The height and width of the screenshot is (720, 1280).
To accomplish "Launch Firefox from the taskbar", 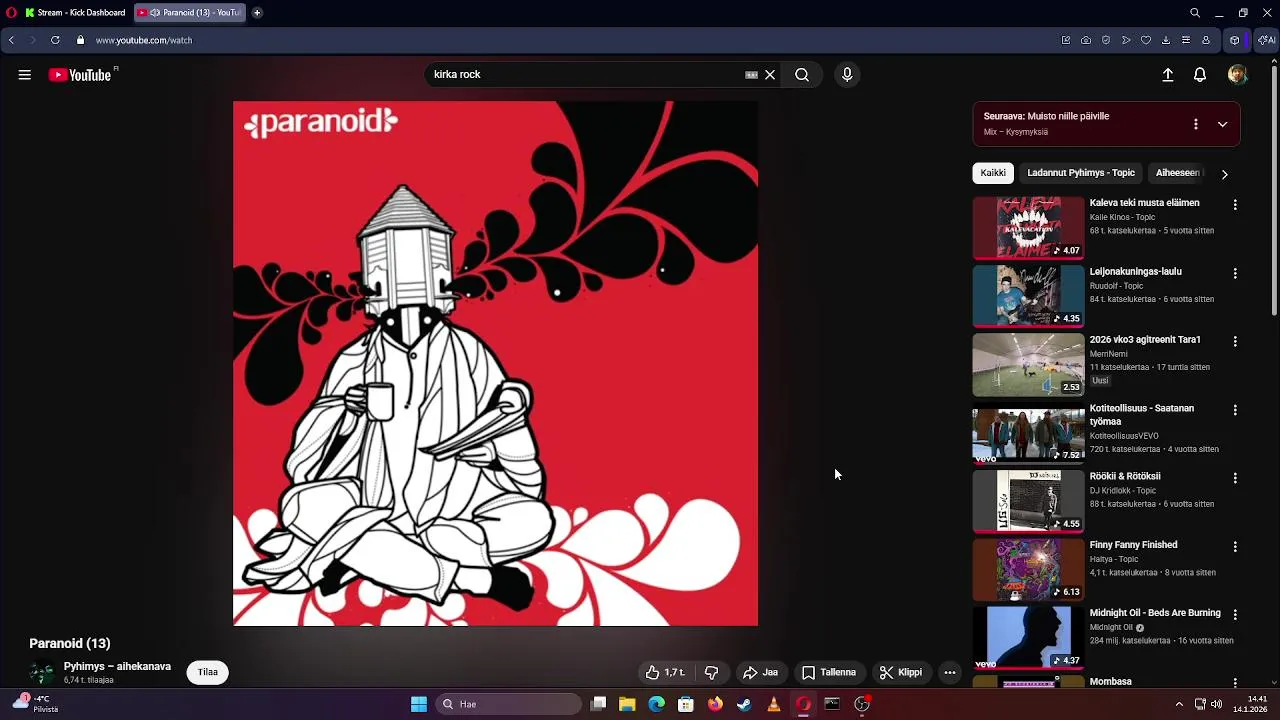I will tap(715, 704).
